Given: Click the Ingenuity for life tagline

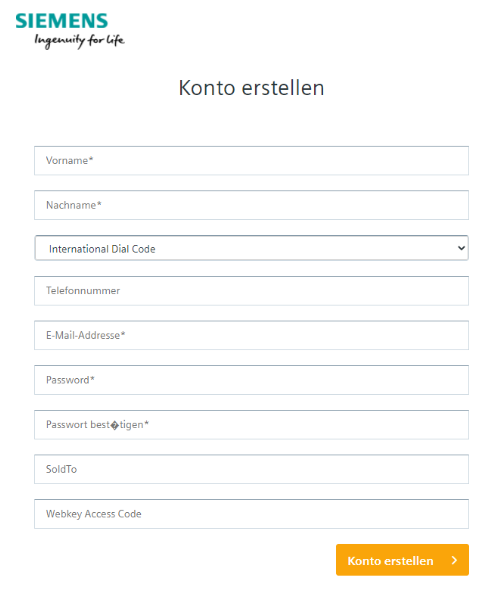Looking at the screenshot, I should coord(79,41).
